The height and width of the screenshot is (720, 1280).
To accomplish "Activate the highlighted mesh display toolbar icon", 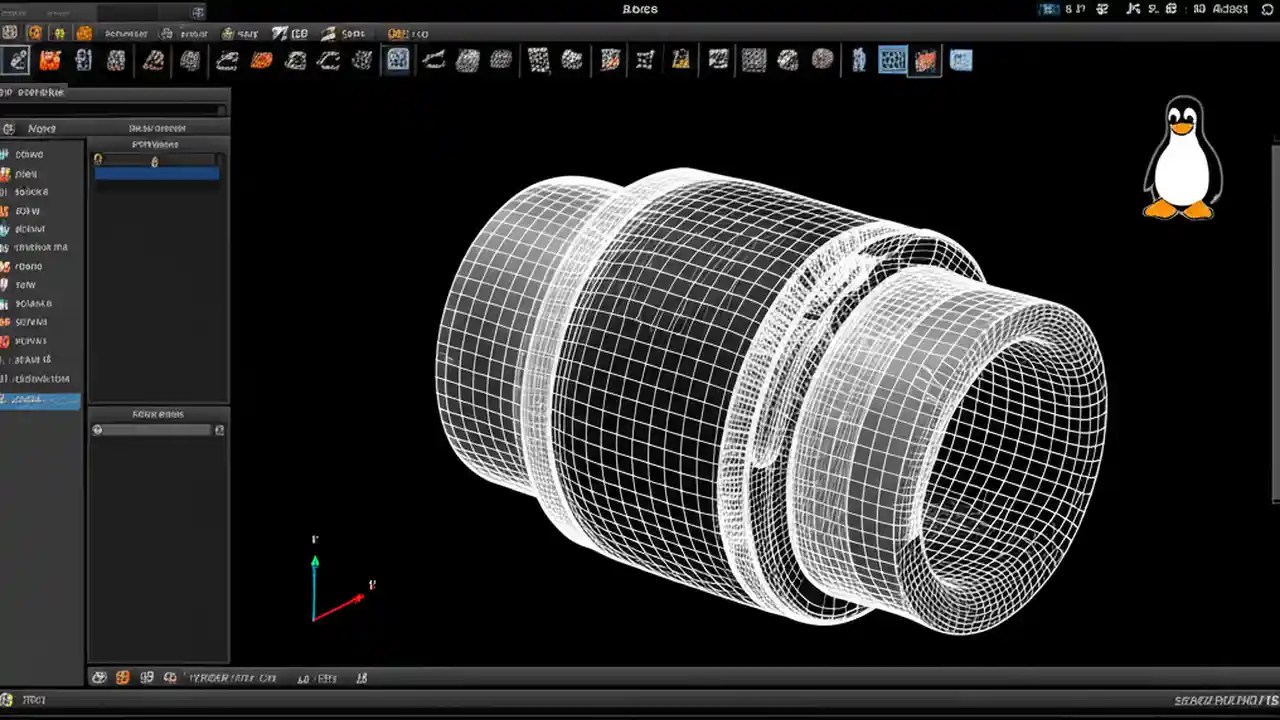I will pyautogui.click(x=397, y=61).
